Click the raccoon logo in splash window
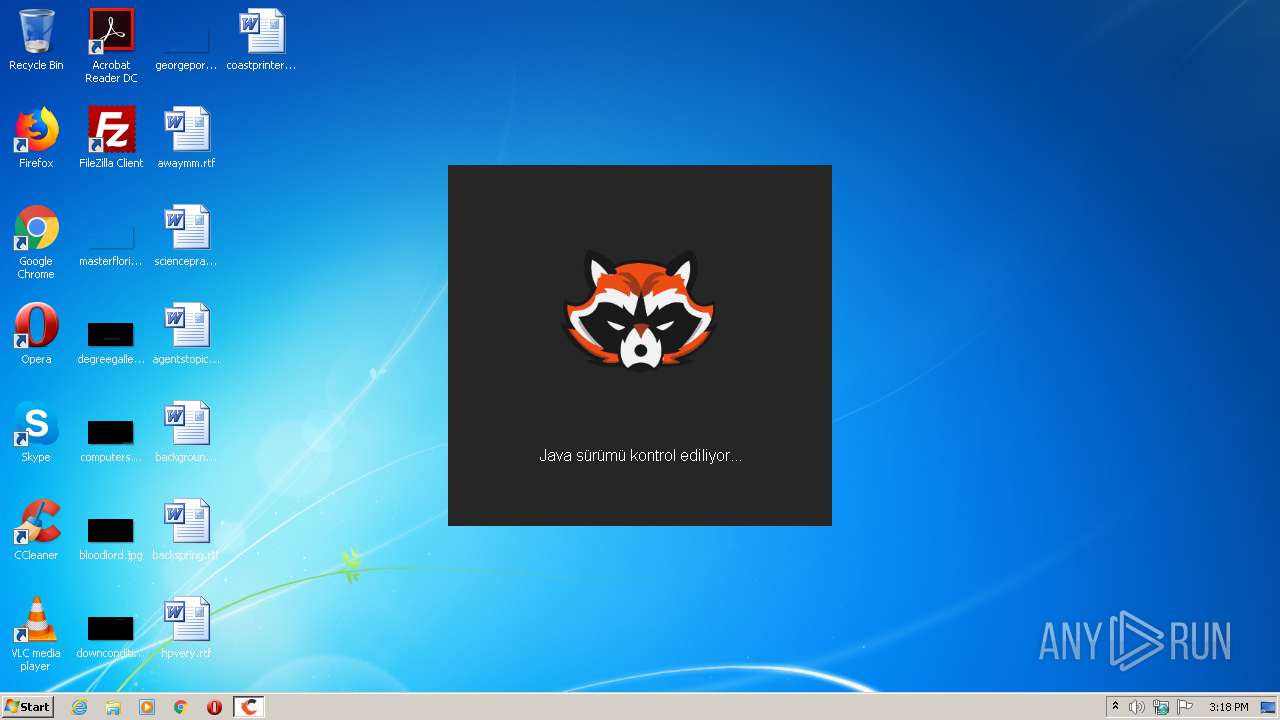 pyautogui.click(x=640, y=309)
